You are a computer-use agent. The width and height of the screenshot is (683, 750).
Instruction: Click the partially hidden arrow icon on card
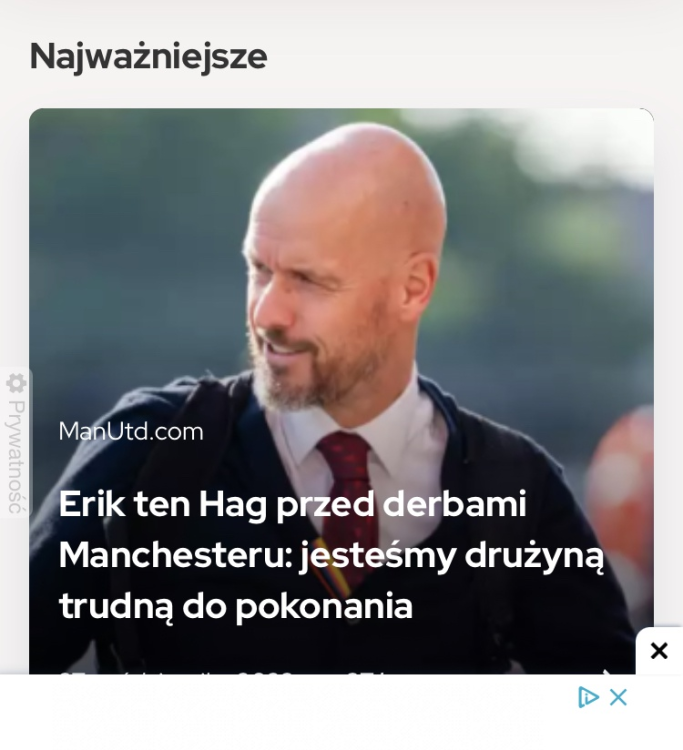tap(607, 671)
